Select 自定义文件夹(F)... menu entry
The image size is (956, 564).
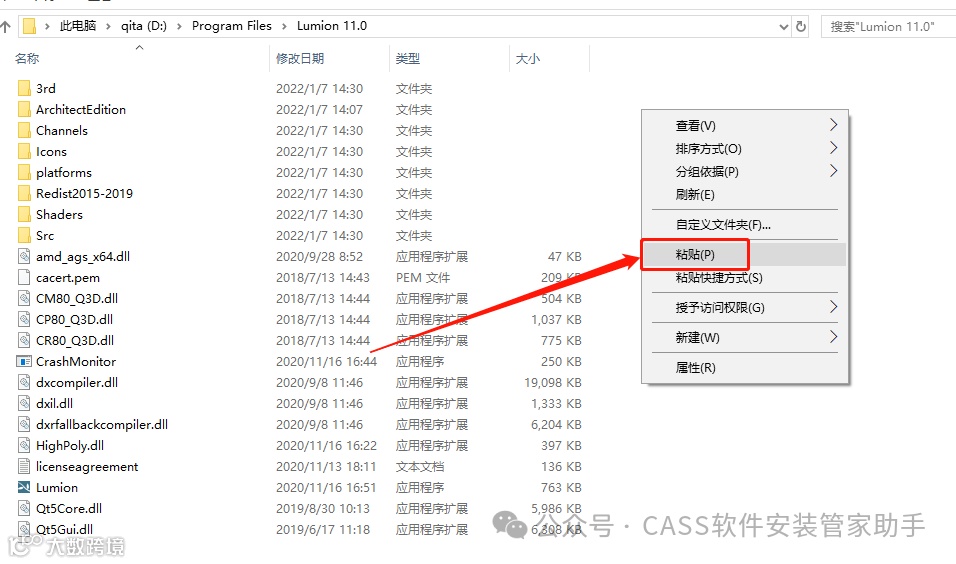[723, 225]
